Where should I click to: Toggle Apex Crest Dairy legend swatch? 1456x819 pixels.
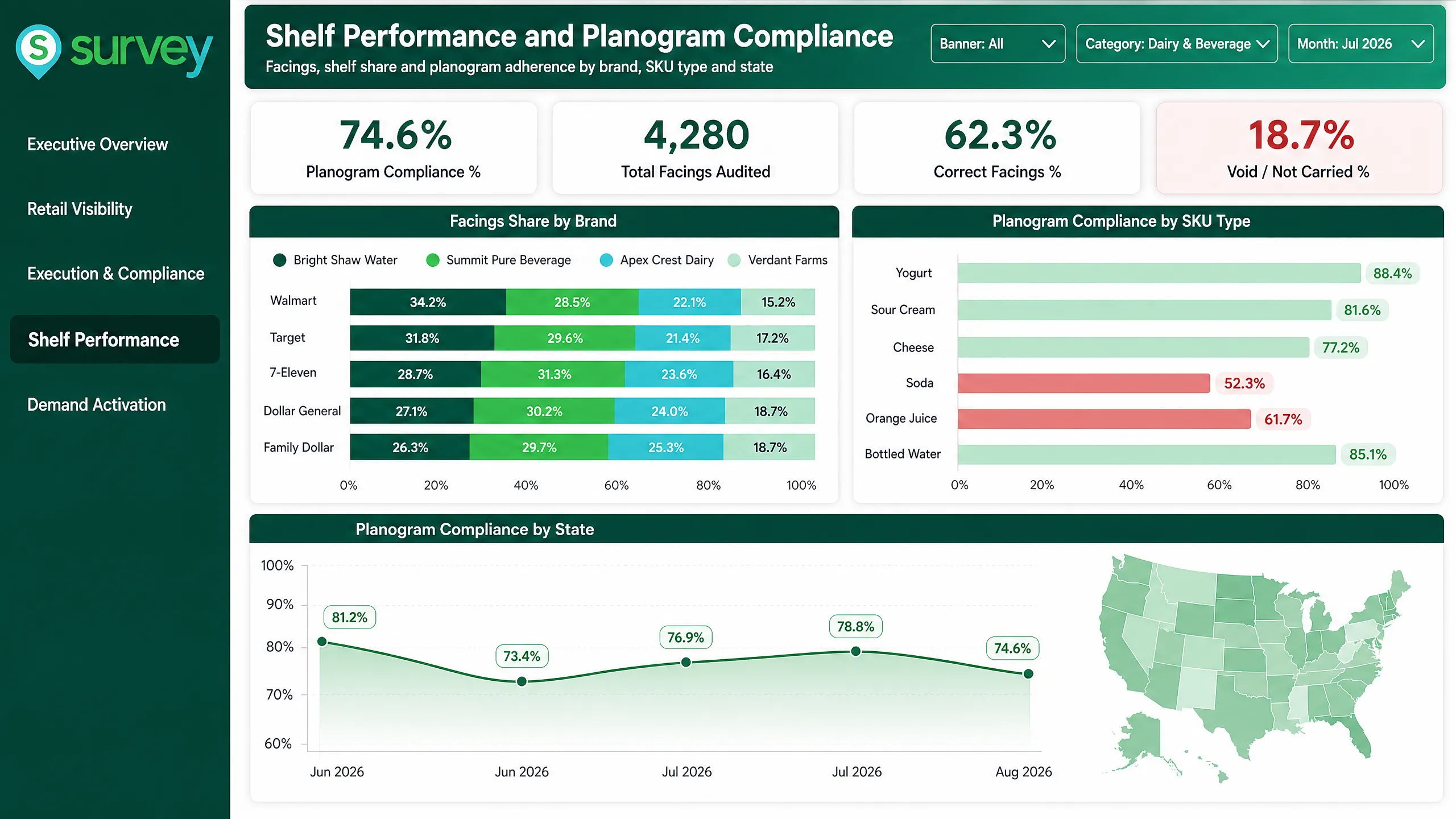(606, 260)
